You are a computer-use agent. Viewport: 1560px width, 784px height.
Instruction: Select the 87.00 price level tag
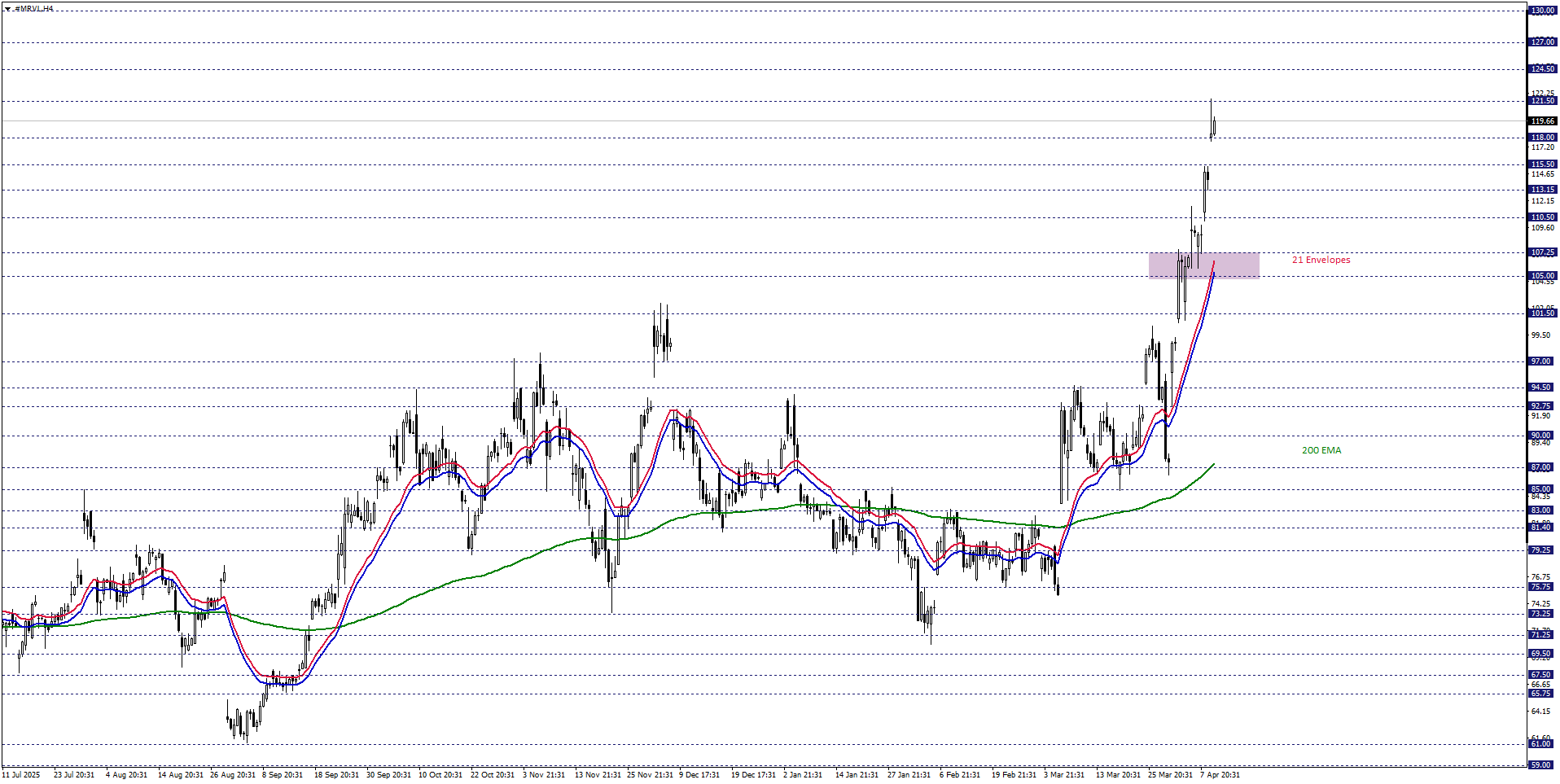click(1542, 468)
